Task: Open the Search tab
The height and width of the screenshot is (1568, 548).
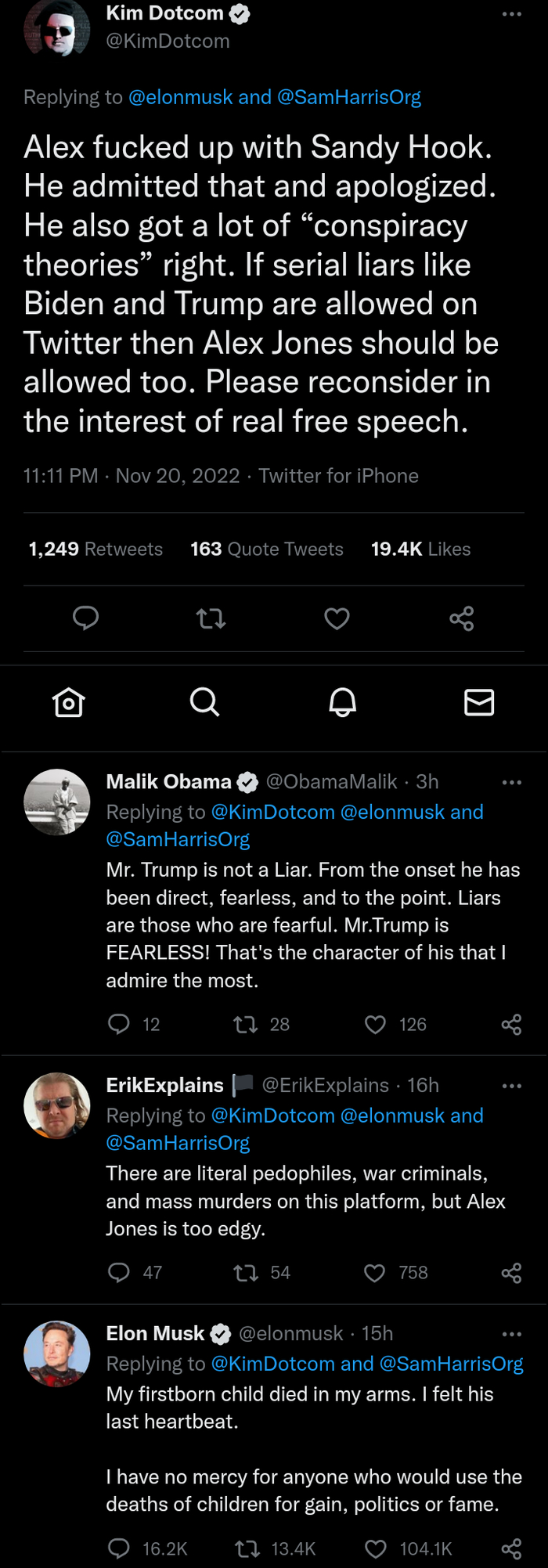Action: [204, 702]
